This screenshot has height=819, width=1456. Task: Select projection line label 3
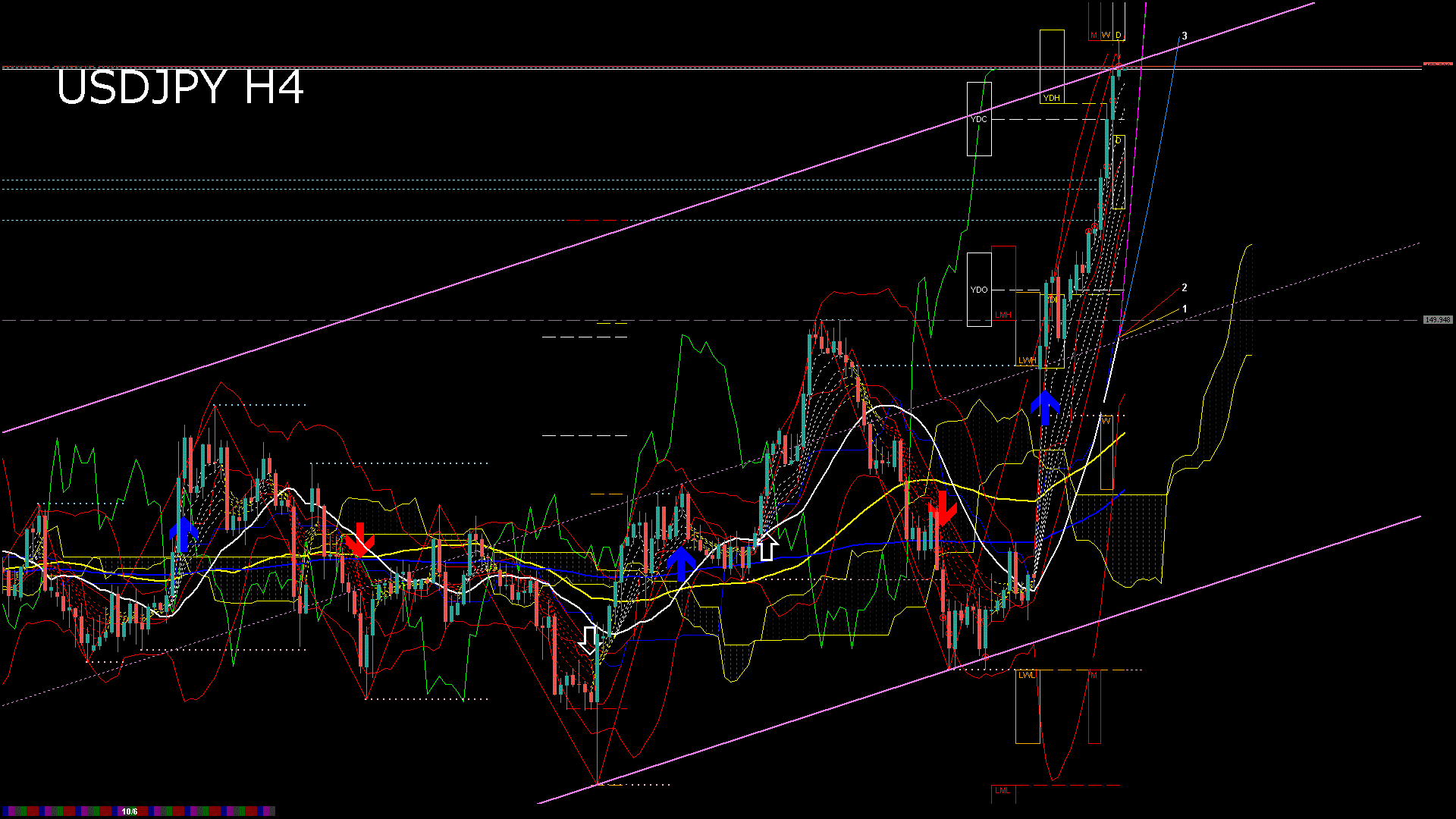point(1185,36)
